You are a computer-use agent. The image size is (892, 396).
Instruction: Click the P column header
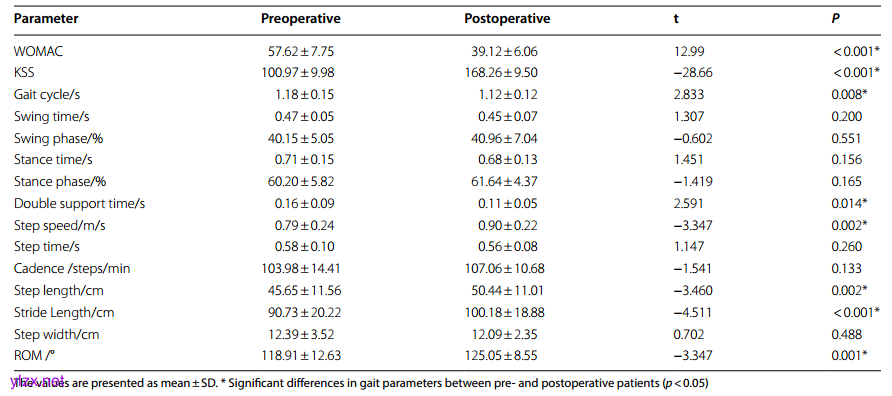click(x=835, y=19)
